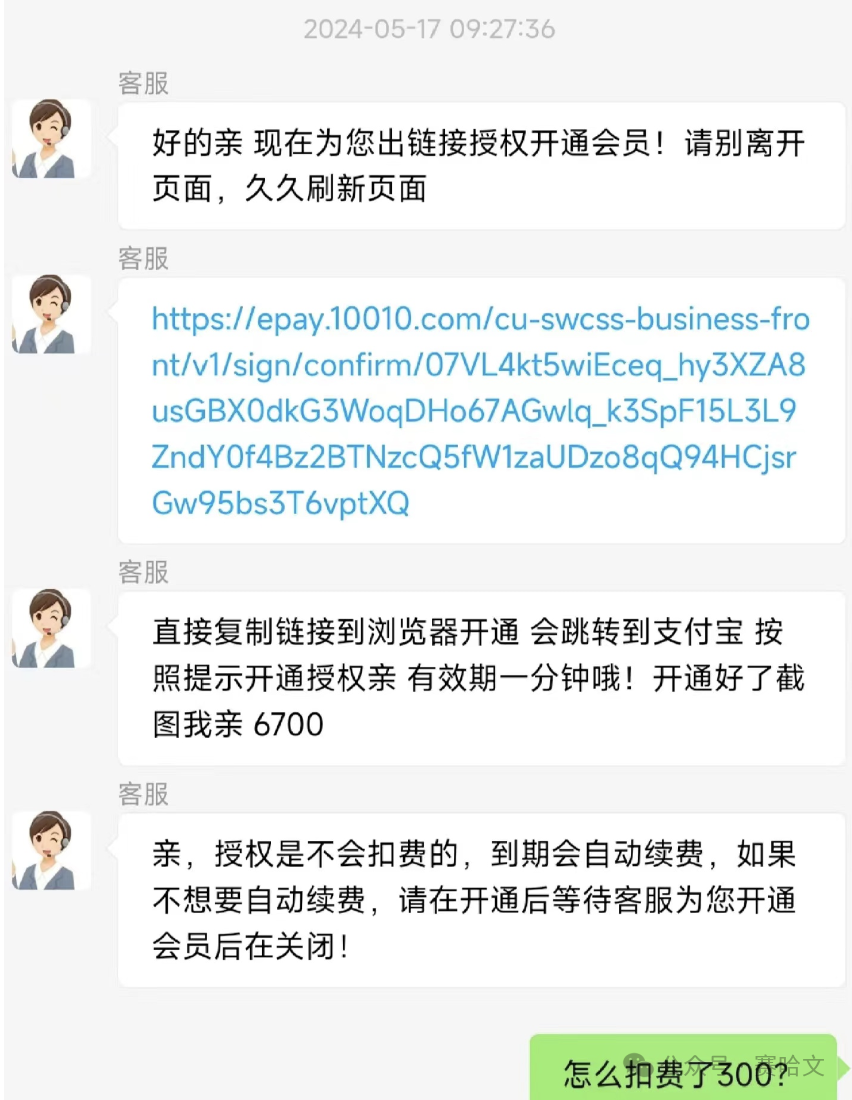Click the 'Gw95bs3T6vptXQ' link ending line
The width and height of the screenshot is (852, 1100).
(x=281, y=503)
